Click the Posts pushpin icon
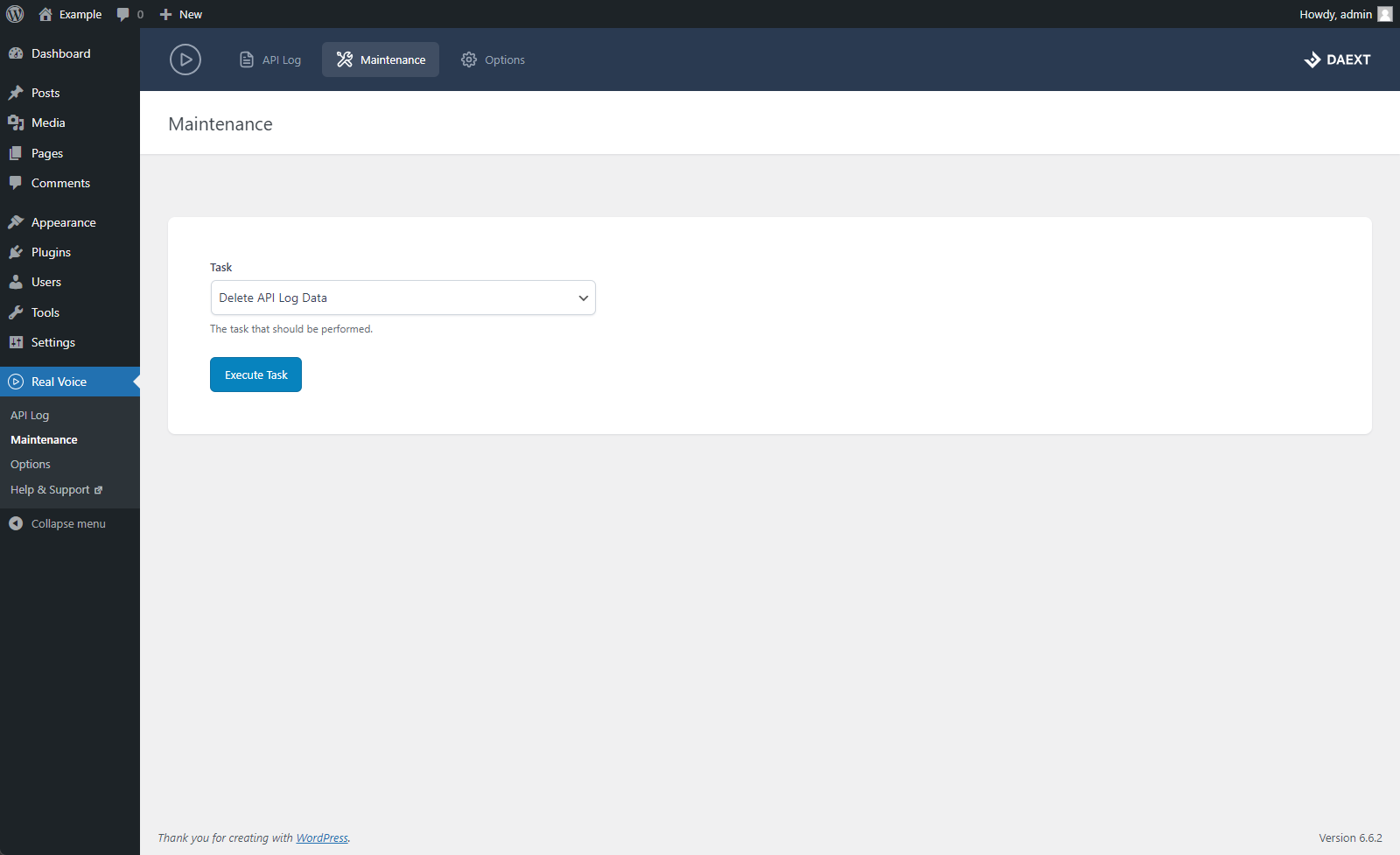Image resolution: width=1400 pixels, height=855 pixels. (16, 93)
